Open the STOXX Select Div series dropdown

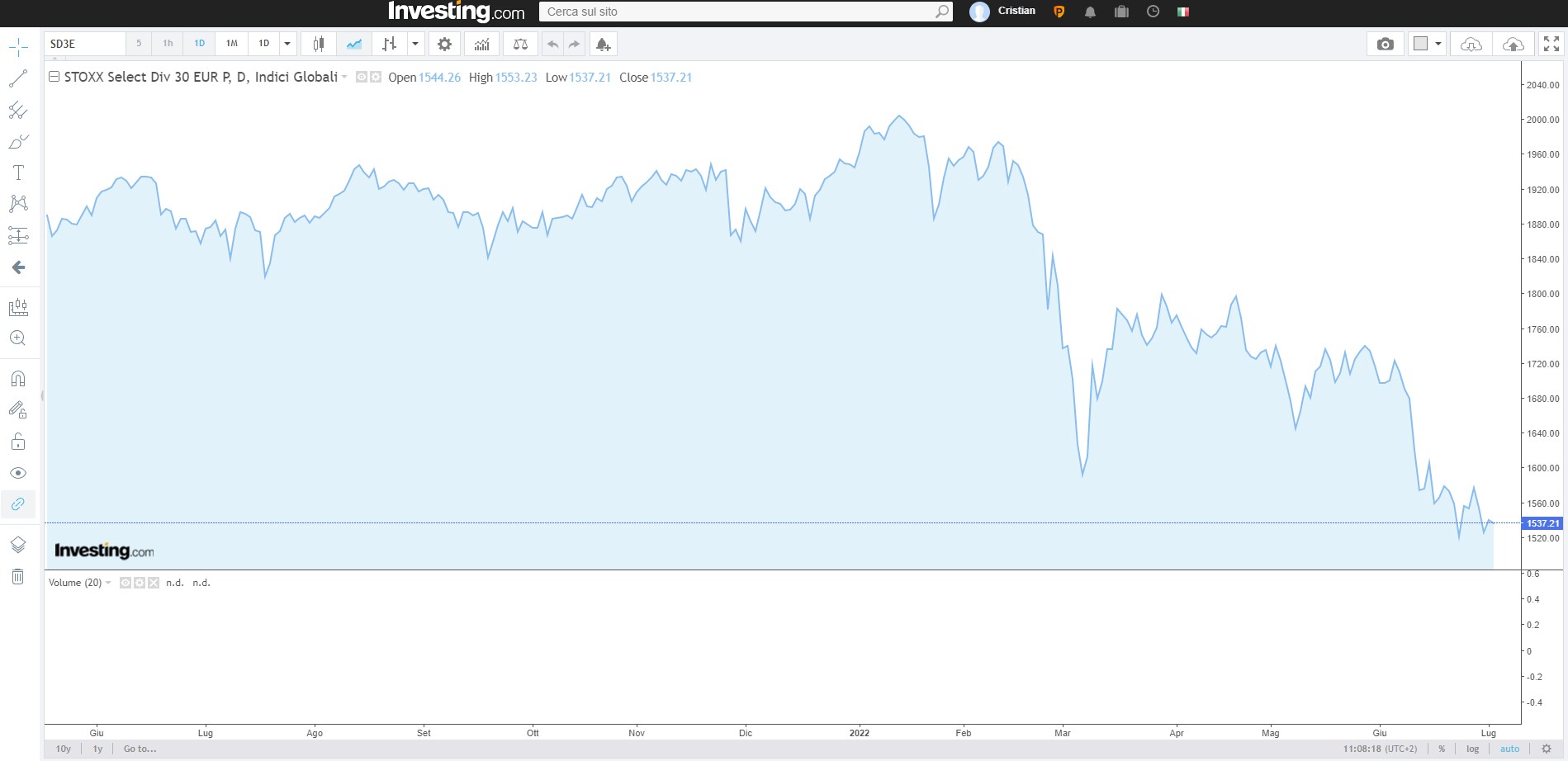(344, 77)
